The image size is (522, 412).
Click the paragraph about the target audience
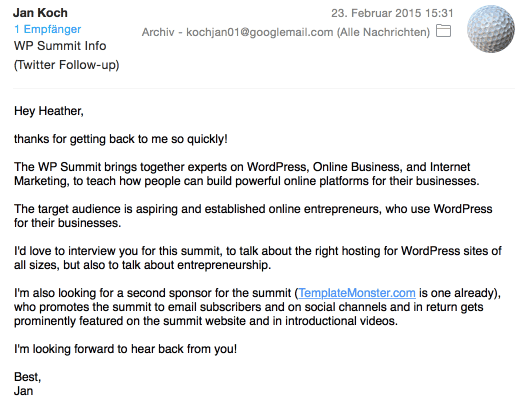pos(253,216)
